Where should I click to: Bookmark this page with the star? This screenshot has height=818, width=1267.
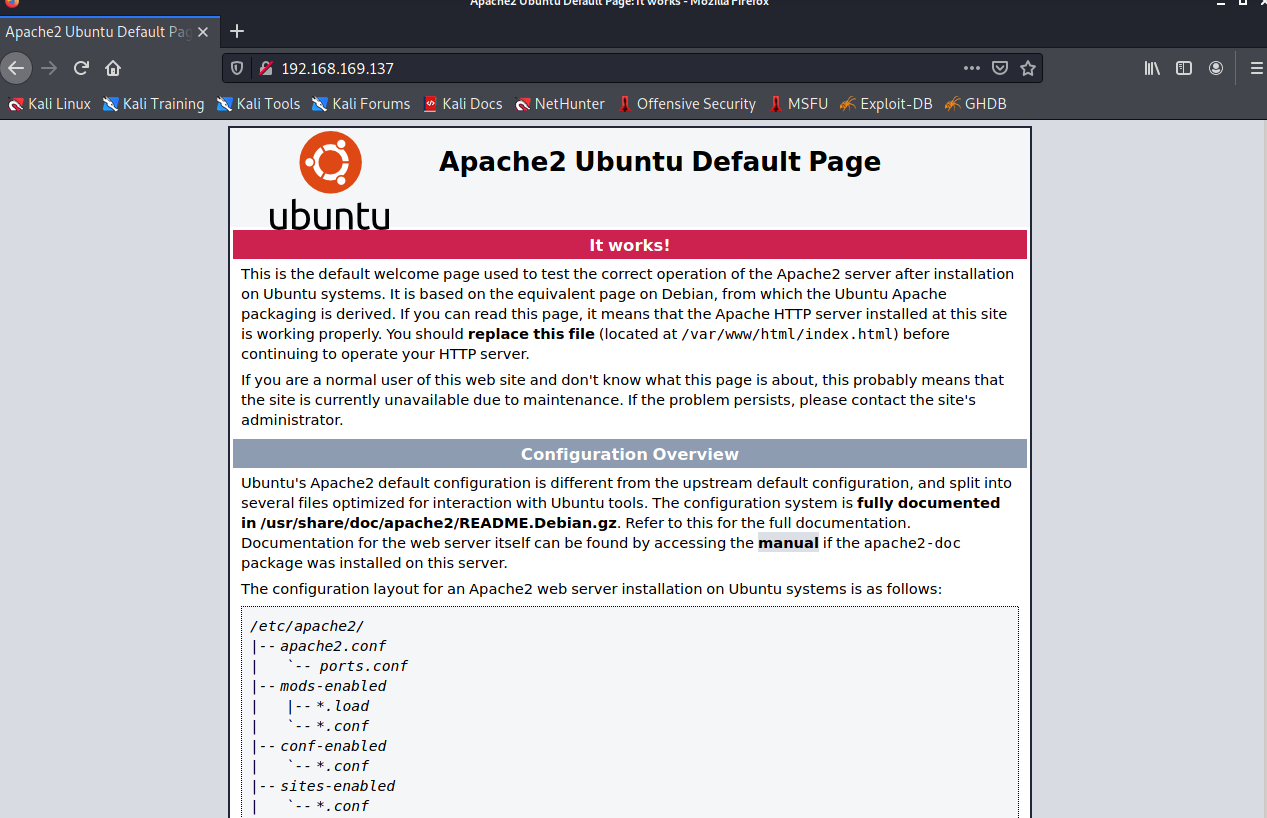click(x=1027, y=68)
